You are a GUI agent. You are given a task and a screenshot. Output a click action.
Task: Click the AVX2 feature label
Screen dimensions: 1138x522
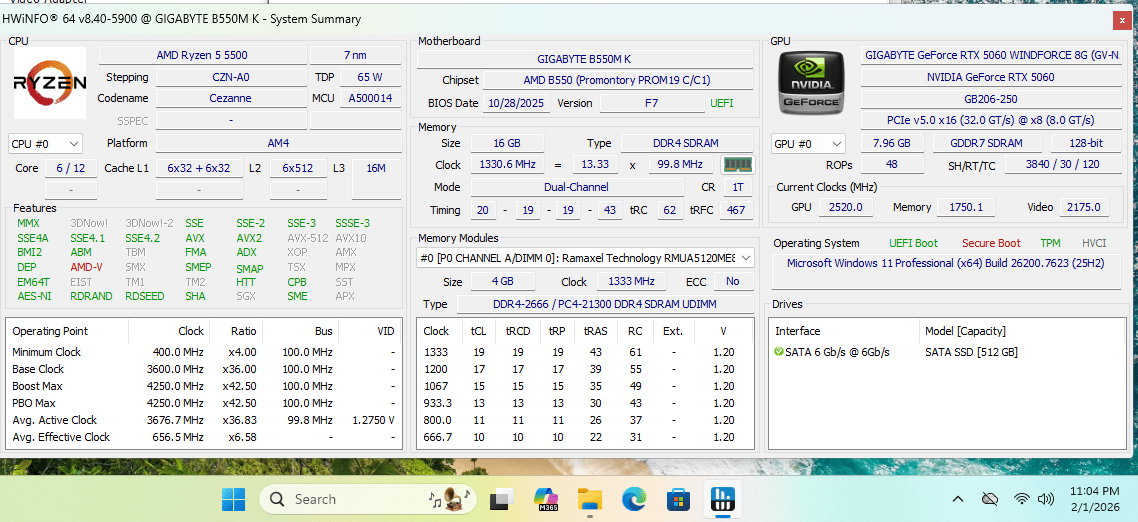pyautogui.click(x=249, y=238)
